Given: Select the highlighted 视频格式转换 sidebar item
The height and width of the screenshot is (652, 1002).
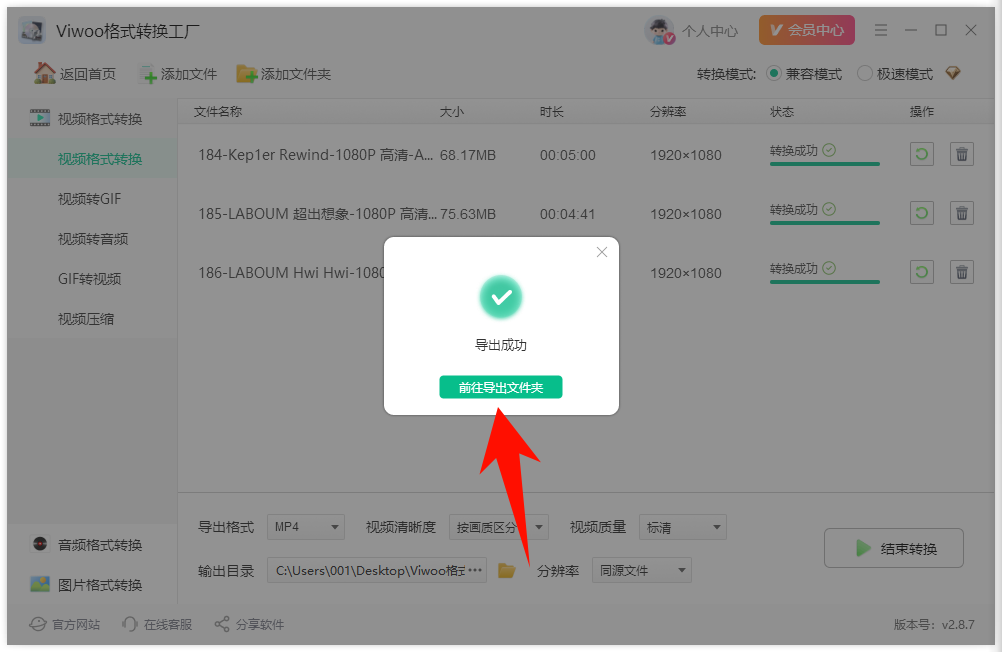Looking at the screenshot, I should click(x=93, y=159).
